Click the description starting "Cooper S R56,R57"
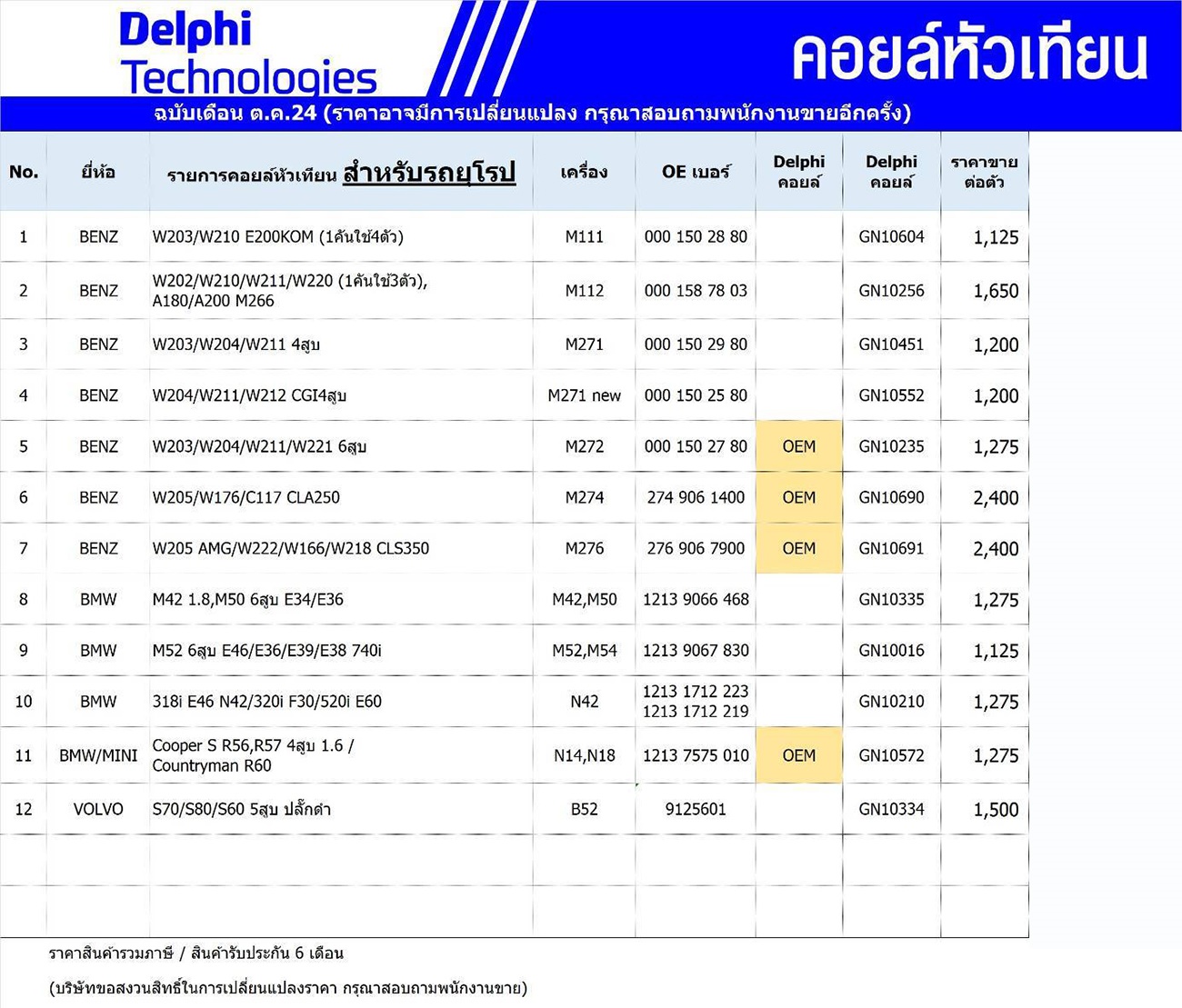 click(x=253, y=755)
